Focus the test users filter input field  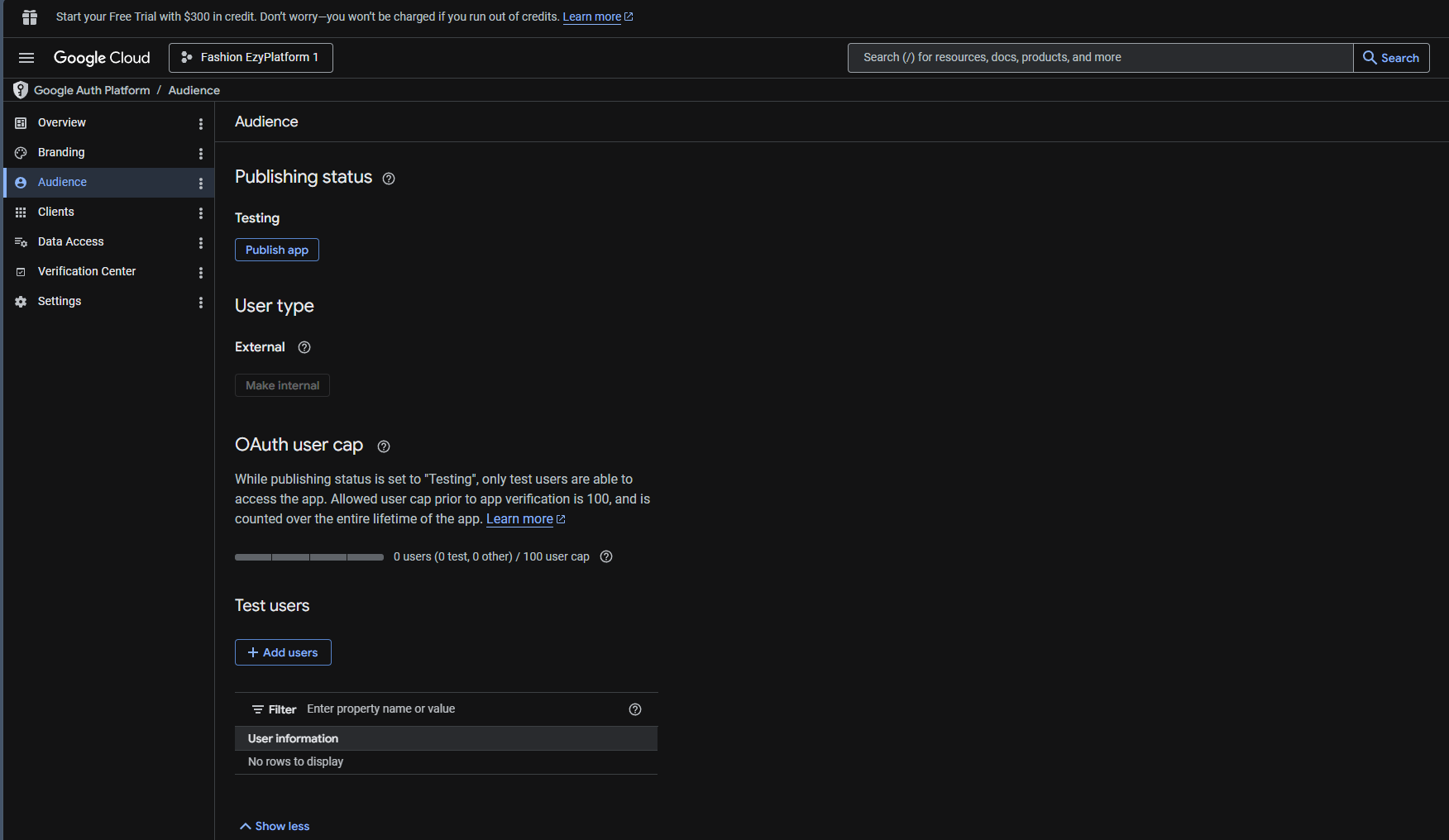click(463, 709)
